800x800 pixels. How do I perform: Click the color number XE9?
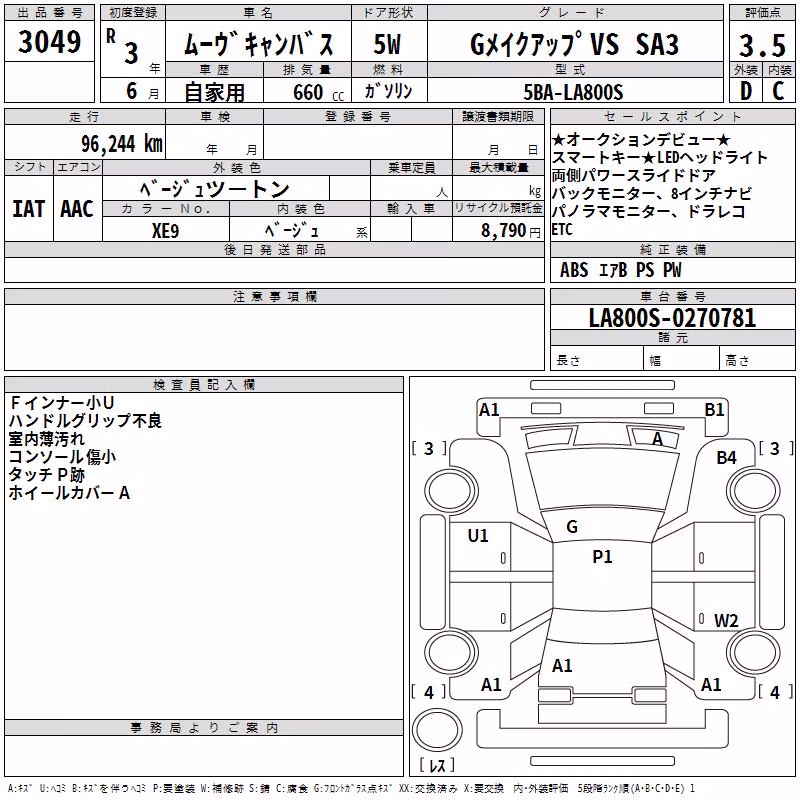165,231
